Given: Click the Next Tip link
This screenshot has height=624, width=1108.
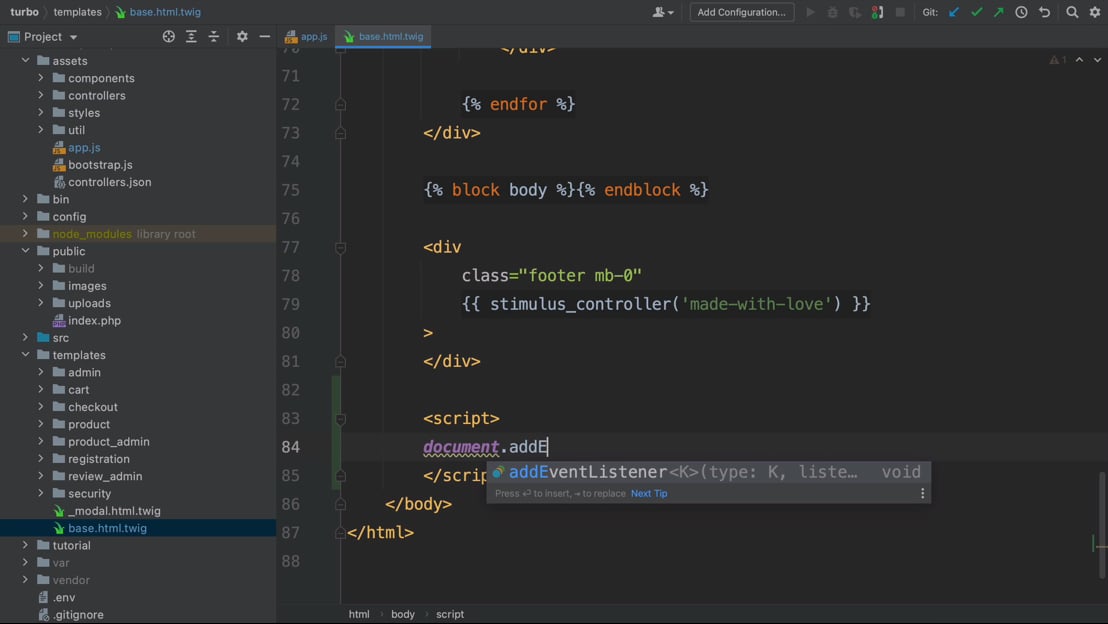Looking at the screenshot, I should 649,493.
